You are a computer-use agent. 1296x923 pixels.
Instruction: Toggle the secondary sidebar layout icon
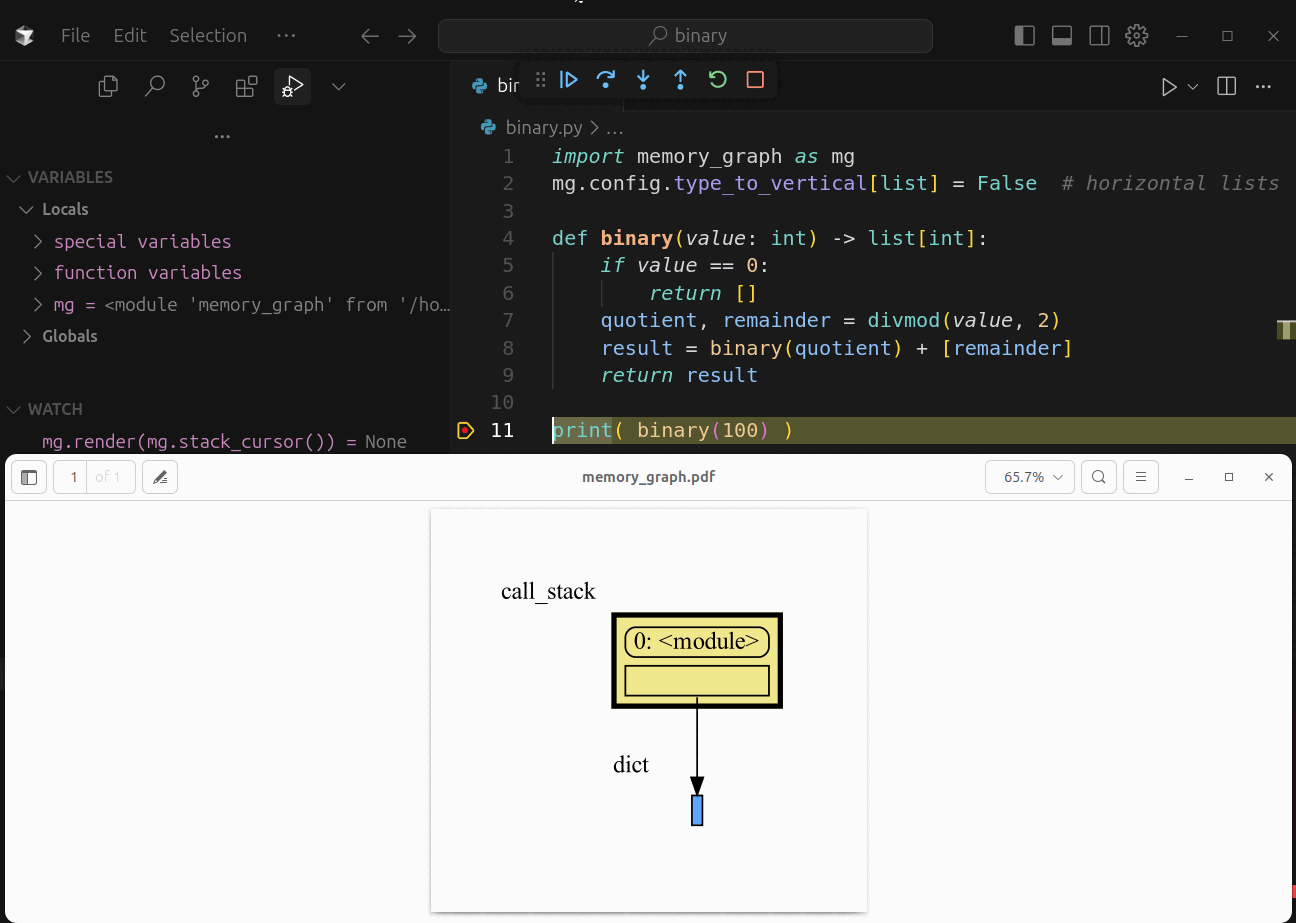pyautogui.click(x=1099, y=35)
